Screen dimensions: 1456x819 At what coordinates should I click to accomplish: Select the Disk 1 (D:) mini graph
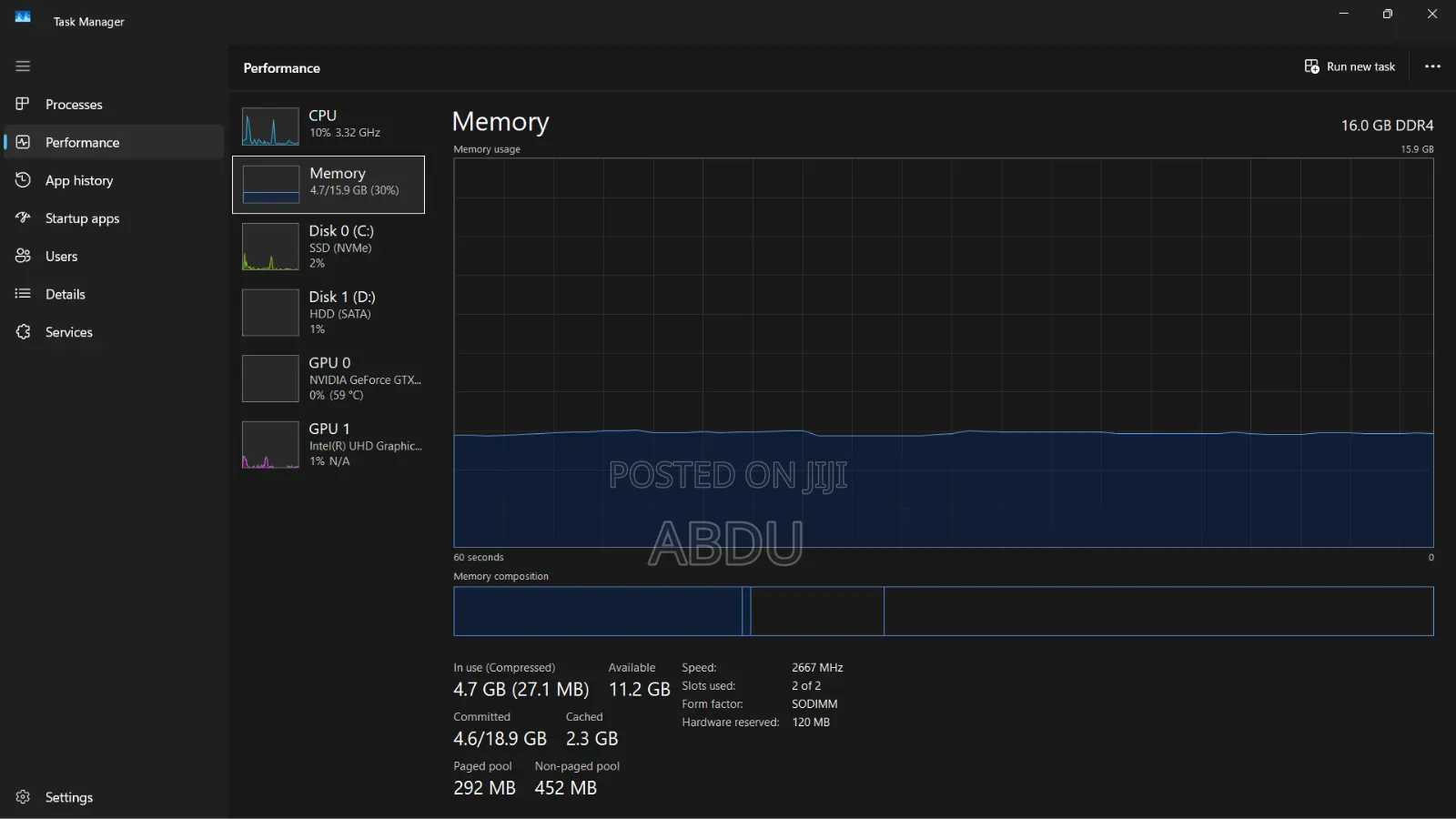click(x=270, y=313)
